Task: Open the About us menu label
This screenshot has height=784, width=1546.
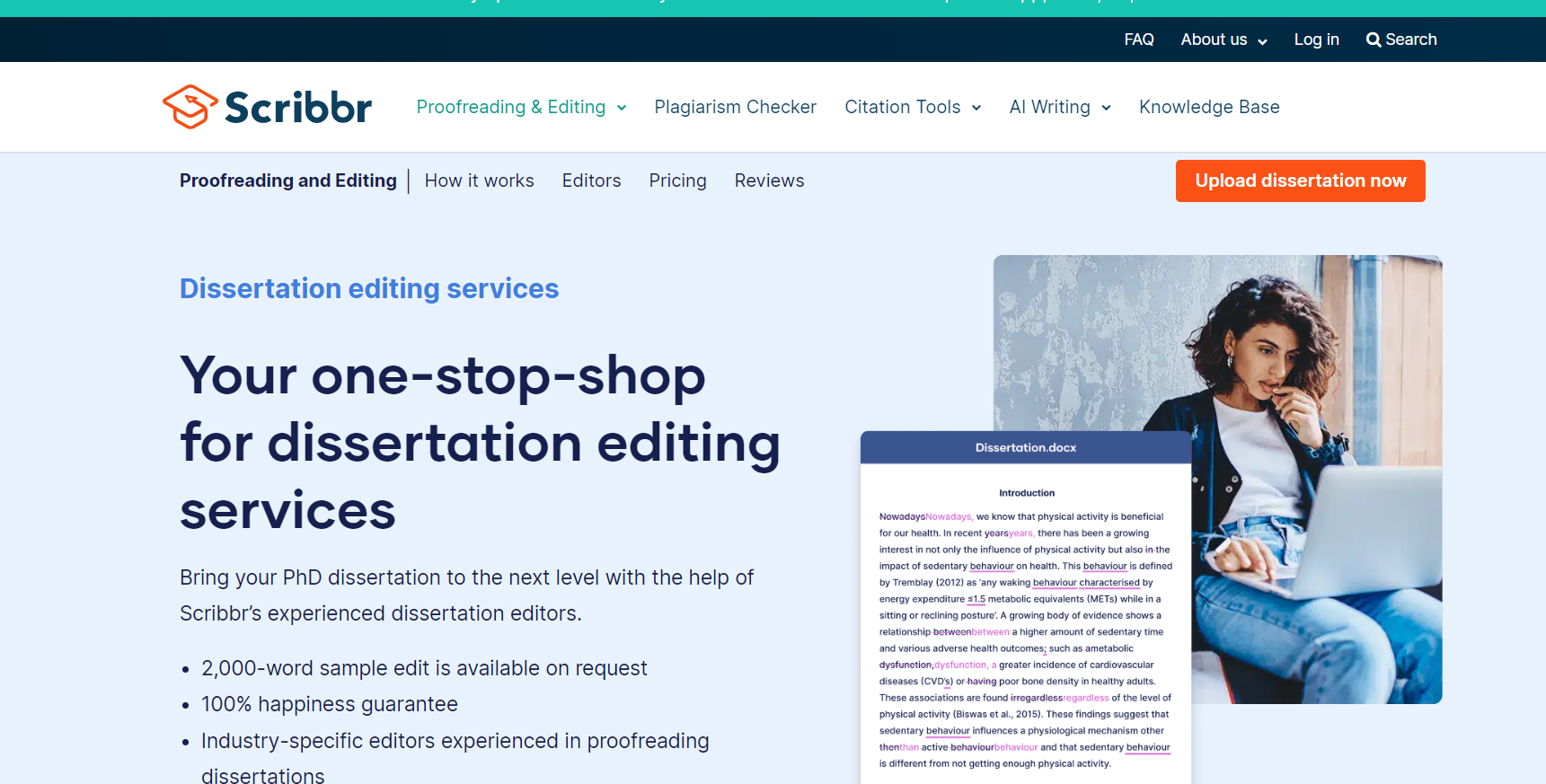Action: tap(1214, 40)
